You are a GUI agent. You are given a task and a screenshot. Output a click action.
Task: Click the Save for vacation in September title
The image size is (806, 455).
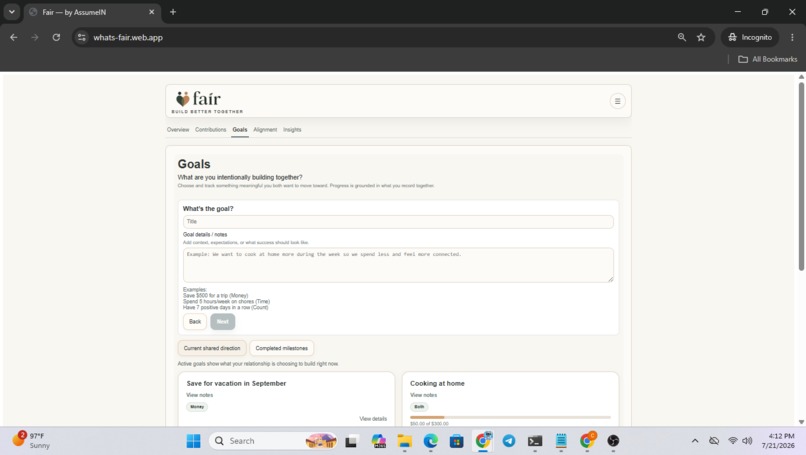[x=236, y=384]
